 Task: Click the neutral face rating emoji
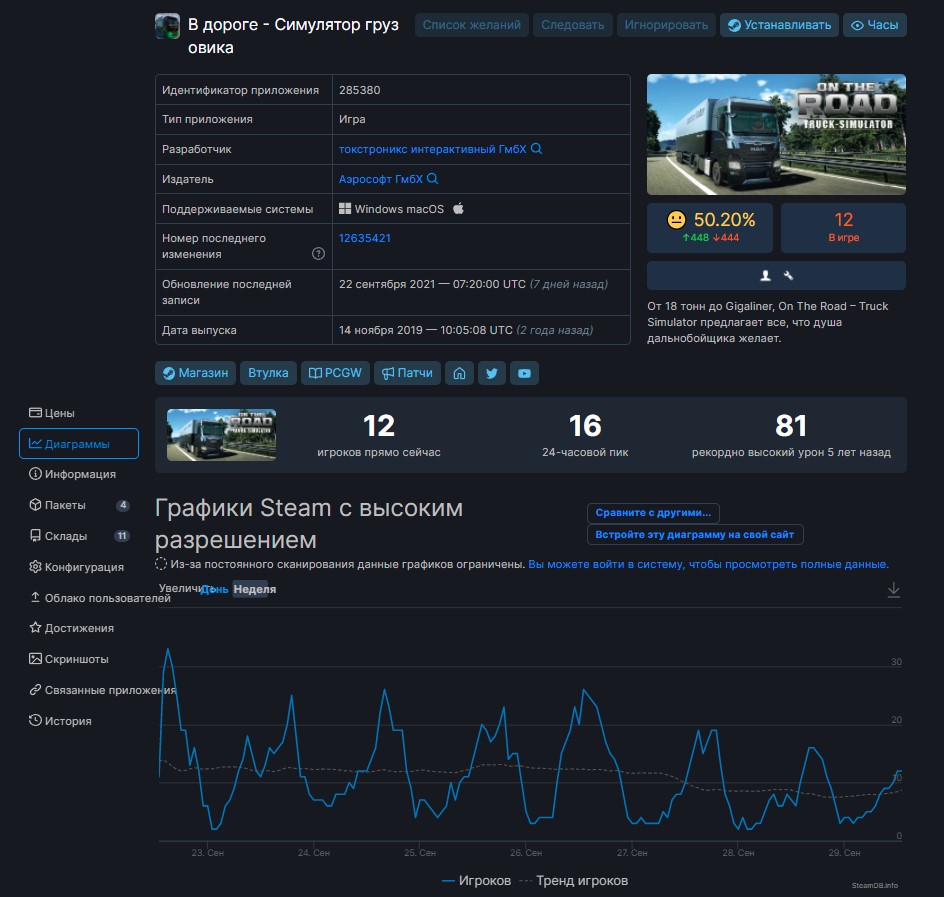676,220
